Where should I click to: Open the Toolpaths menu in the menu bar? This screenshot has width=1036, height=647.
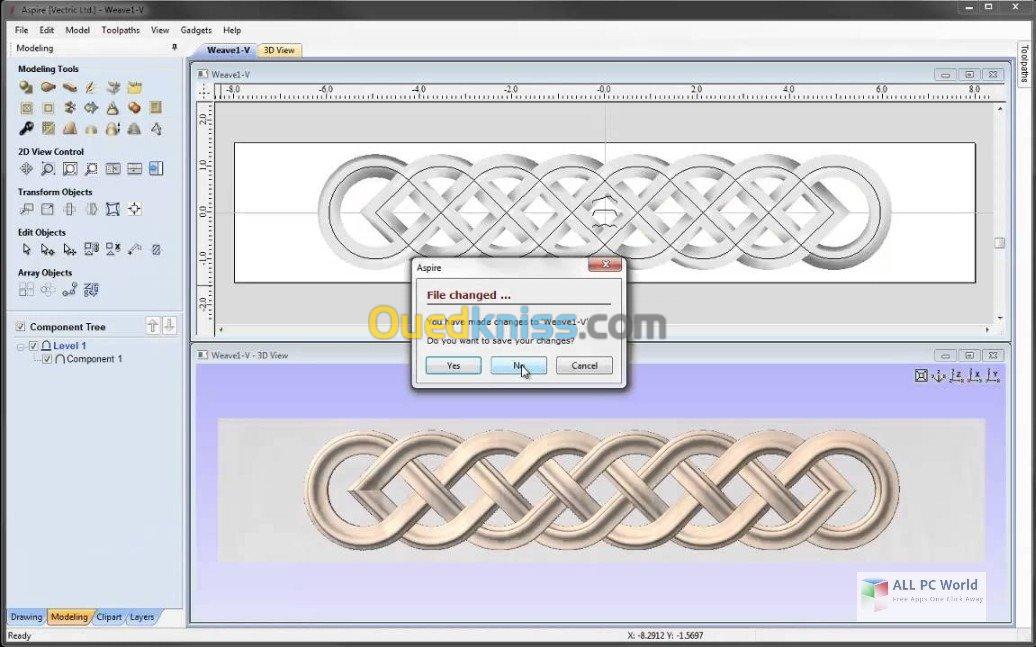tap(120, 30)
